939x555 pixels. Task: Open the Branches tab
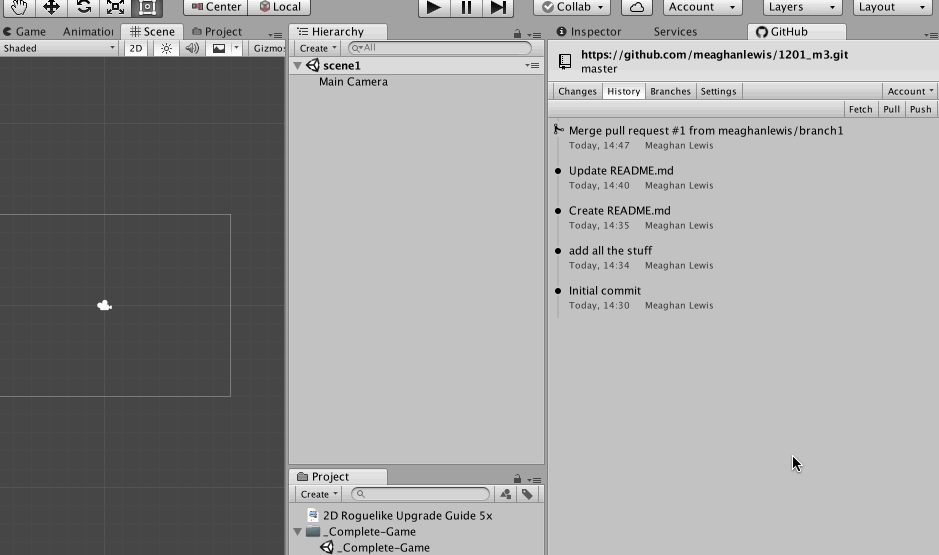(x=670, y=92)
